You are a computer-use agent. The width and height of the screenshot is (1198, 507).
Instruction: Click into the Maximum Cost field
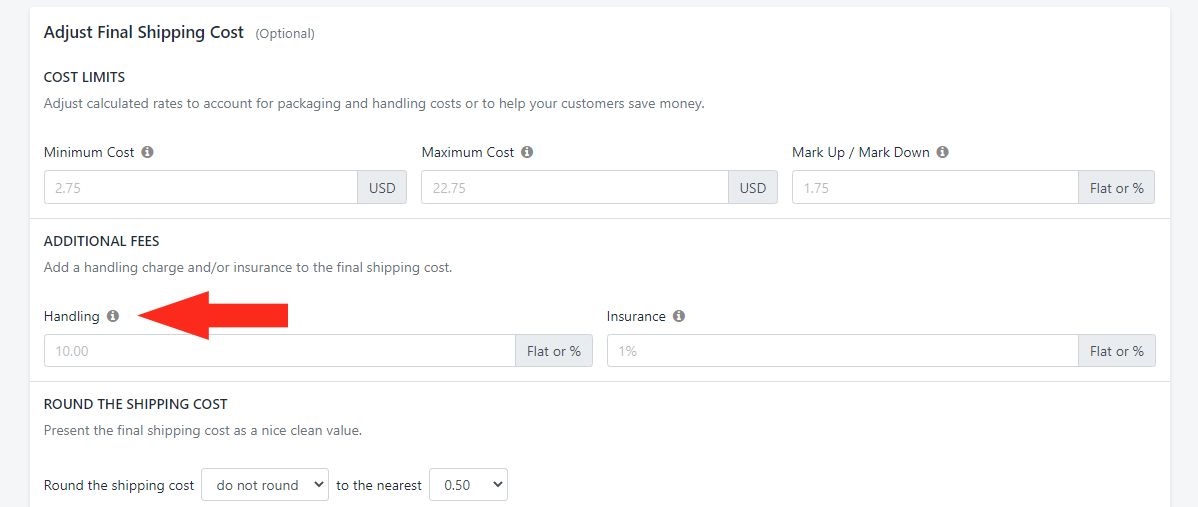574,187
